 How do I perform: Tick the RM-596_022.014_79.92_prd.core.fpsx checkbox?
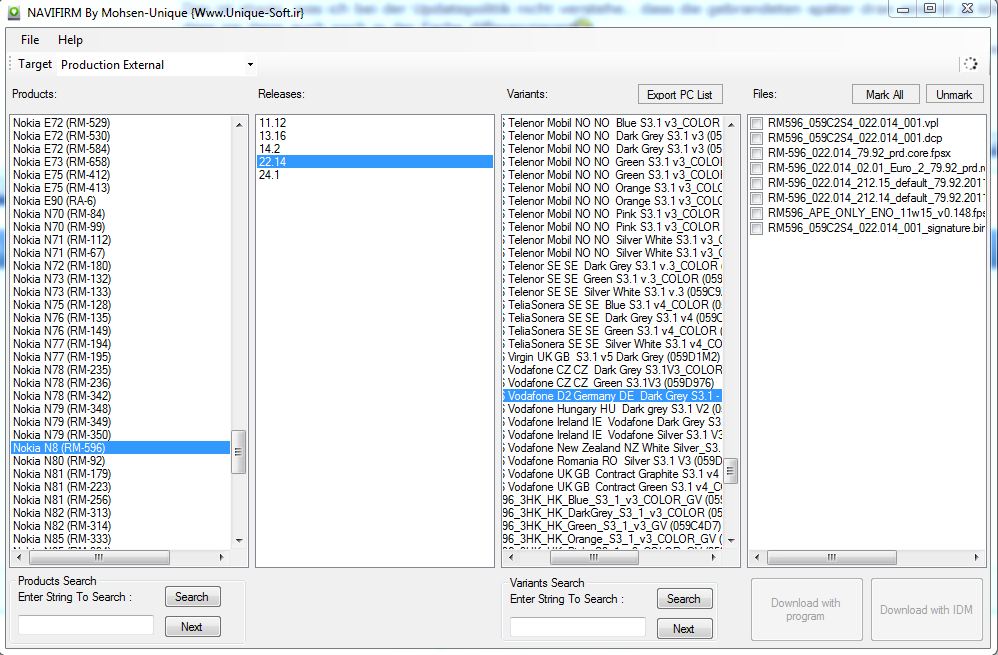point(757,153)
